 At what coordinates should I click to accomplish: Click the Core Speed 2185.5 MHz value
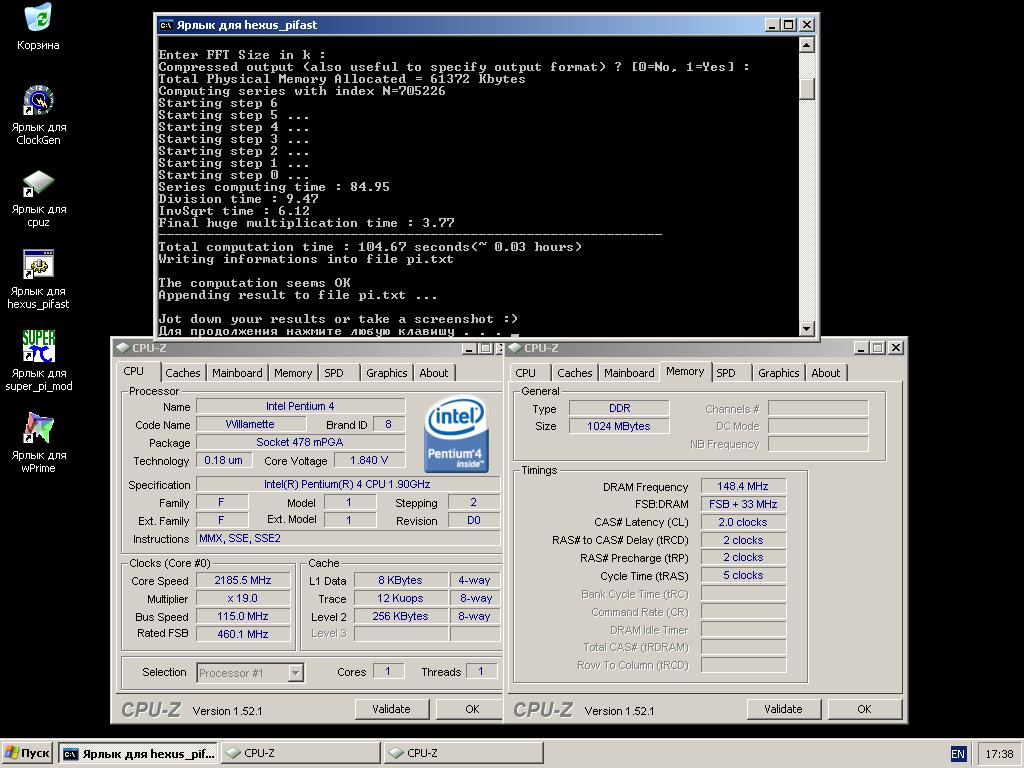click(243, 580)
